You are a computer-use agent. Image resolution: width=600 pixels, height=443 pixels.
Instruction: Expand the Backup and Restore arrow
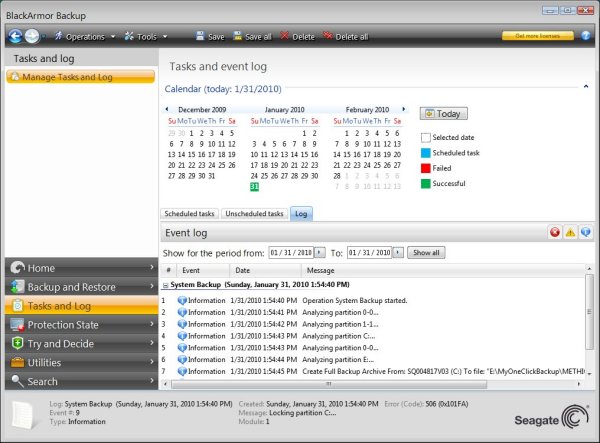pyautogui.click(x=152, y=286)
